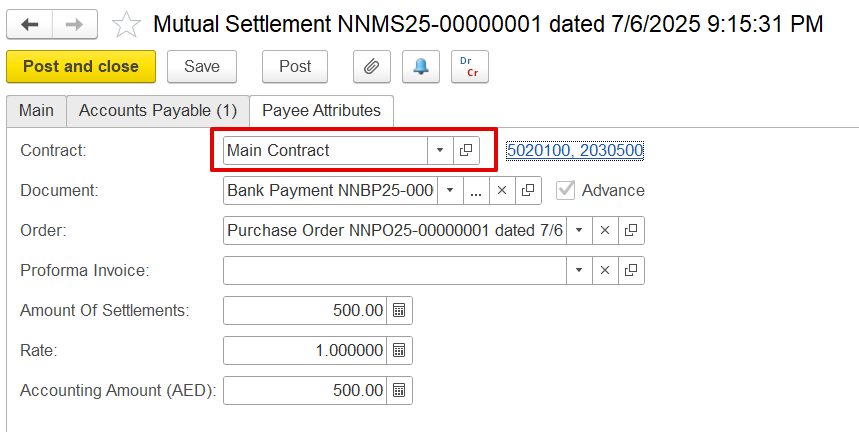Expand the Proforma Invoice dropdown
The width and height of the screenshot is (859, 432).
(x=578, y=270)
